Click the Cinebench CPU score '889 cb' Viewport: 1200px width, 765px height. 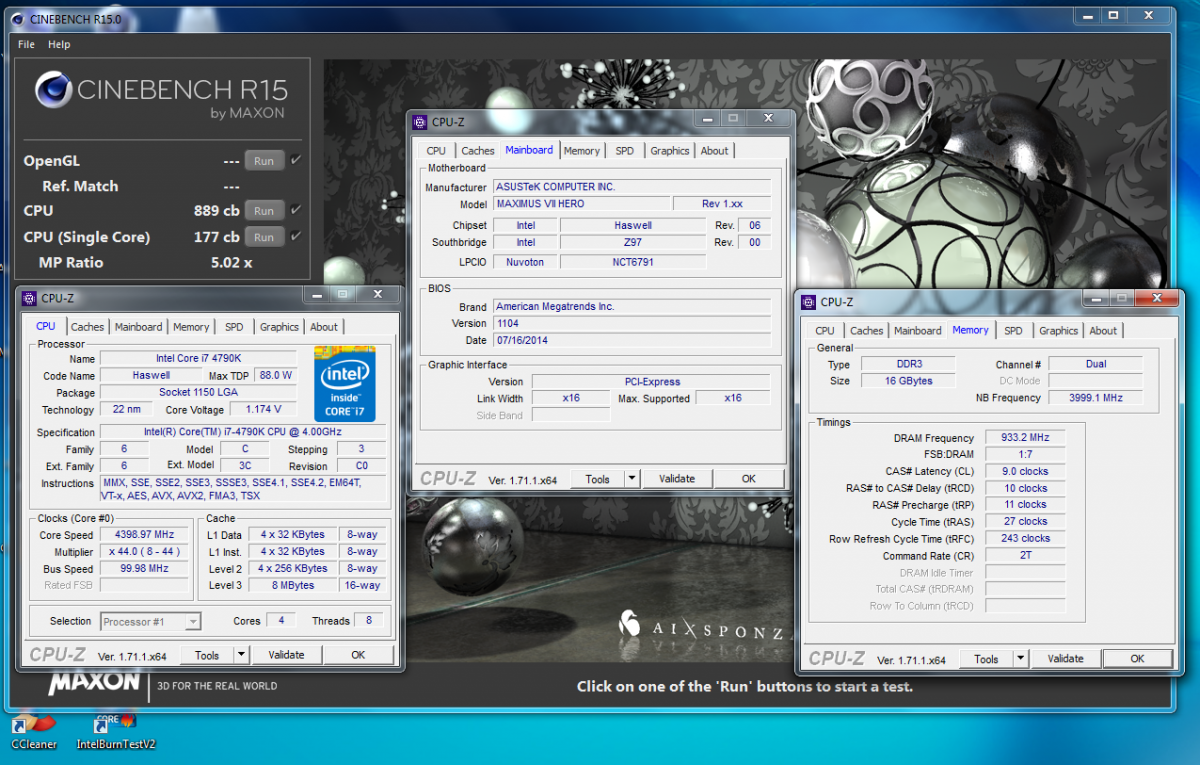[x=217, y=211]
